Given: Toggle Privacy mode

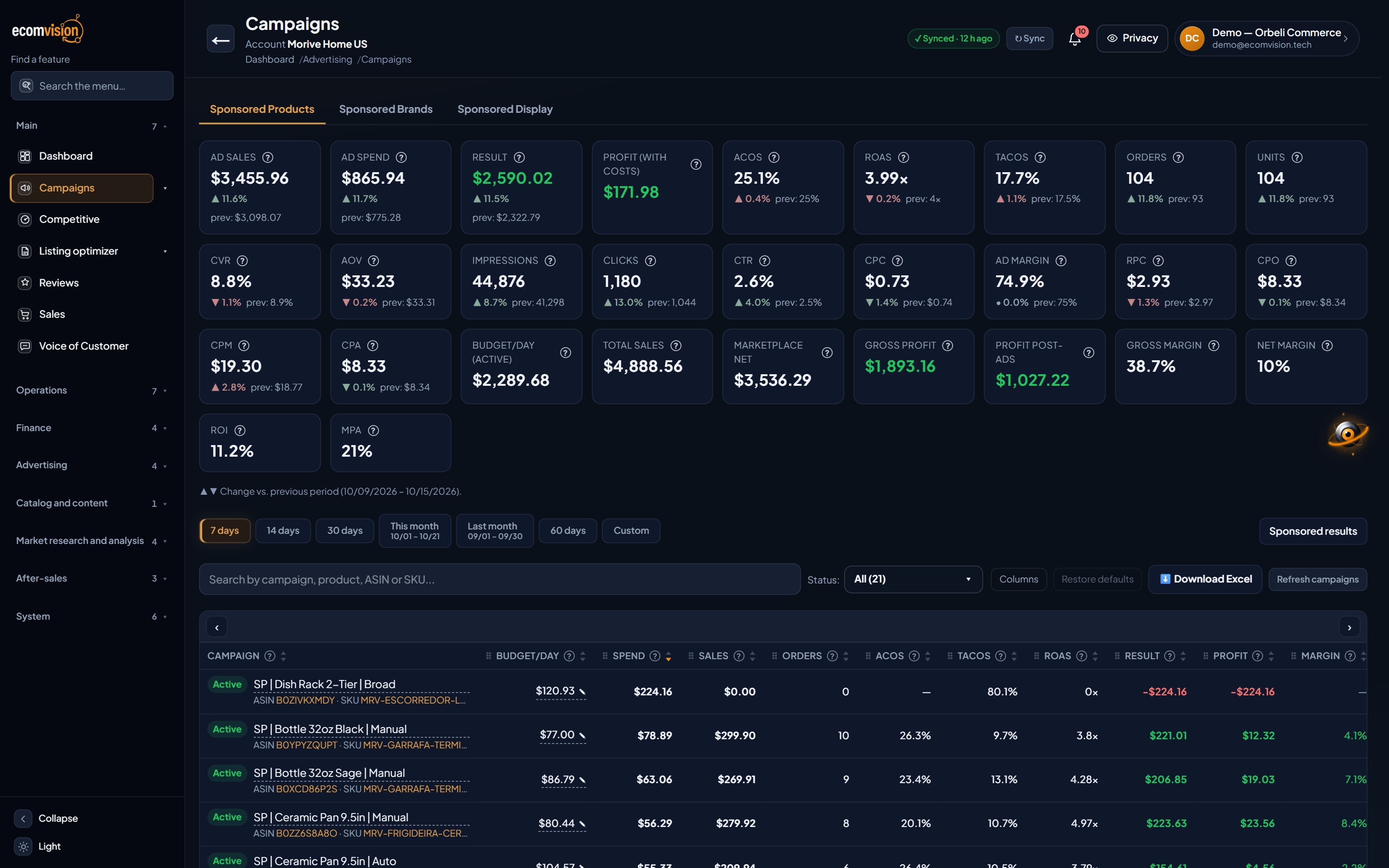Looking at the screenshot, I should 1132,39.
